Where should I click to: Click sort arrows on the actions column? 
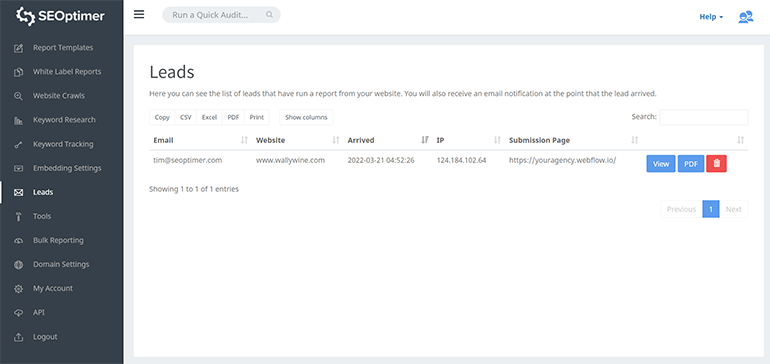click(741, 140)
